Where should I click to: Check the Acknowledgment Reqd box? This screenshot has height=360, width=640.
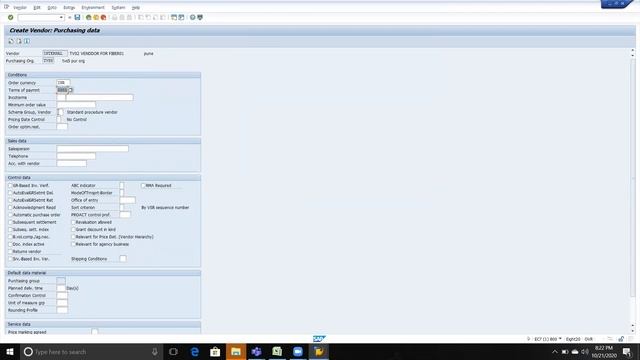pyautogui.click(x=11, y=207)
